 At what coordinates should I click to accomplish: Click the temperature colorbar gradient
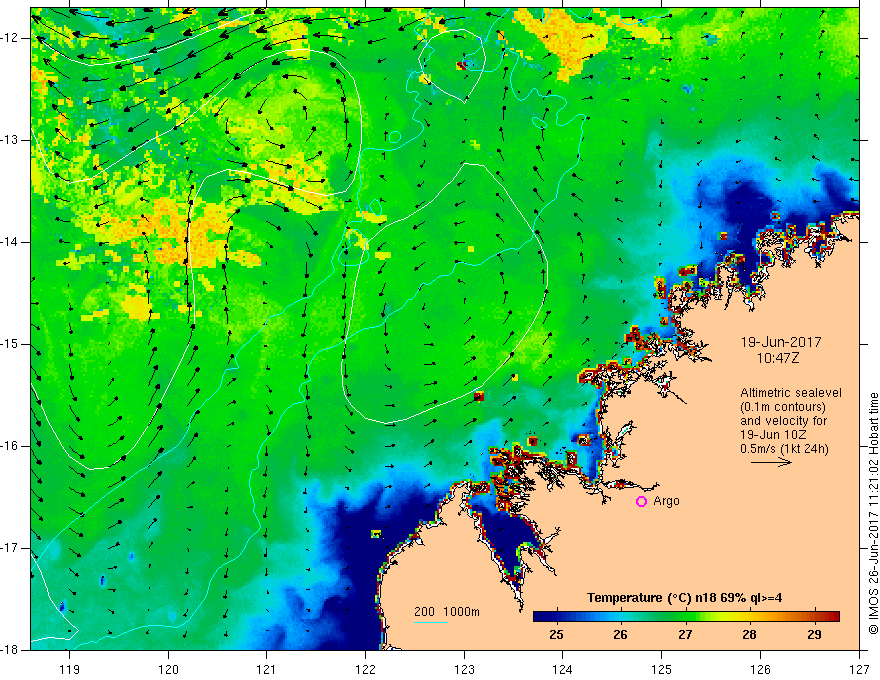686,617
